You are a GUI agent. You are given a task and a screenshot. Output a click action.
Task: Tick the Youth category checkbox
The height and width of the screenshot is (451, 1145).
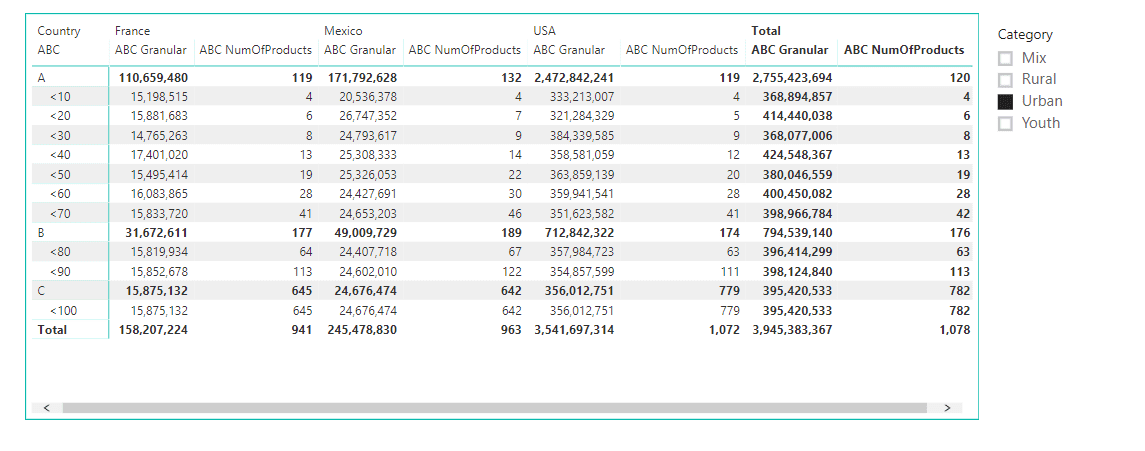(1006, 123)
